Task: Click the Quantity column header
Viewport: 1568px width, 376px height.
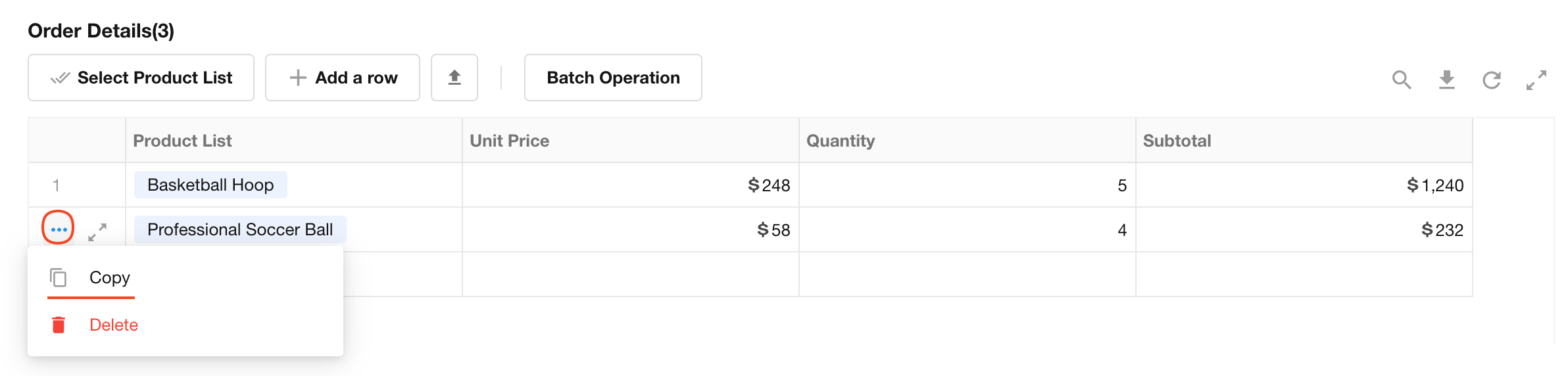Action: tap(841, 141)
